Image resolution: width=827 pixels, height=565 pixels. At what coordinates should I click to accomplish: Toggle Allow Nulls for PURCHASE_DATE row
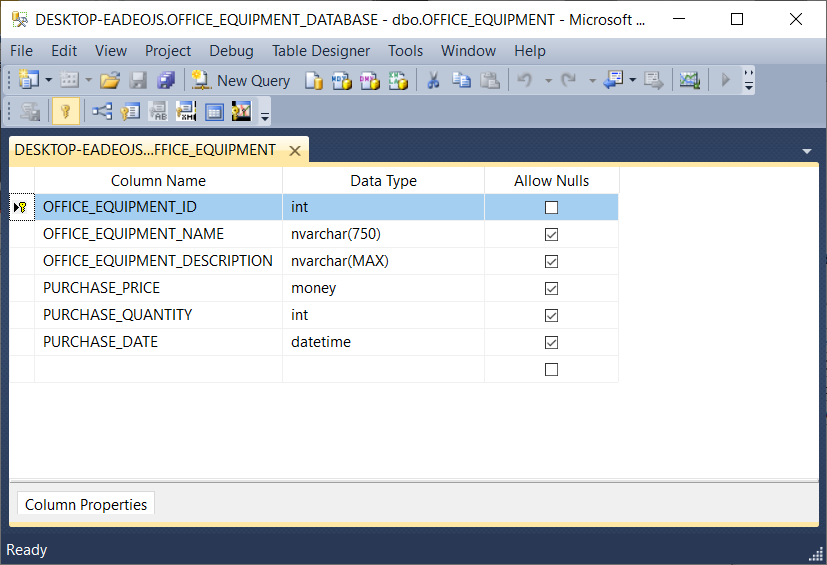click(551, 342)
